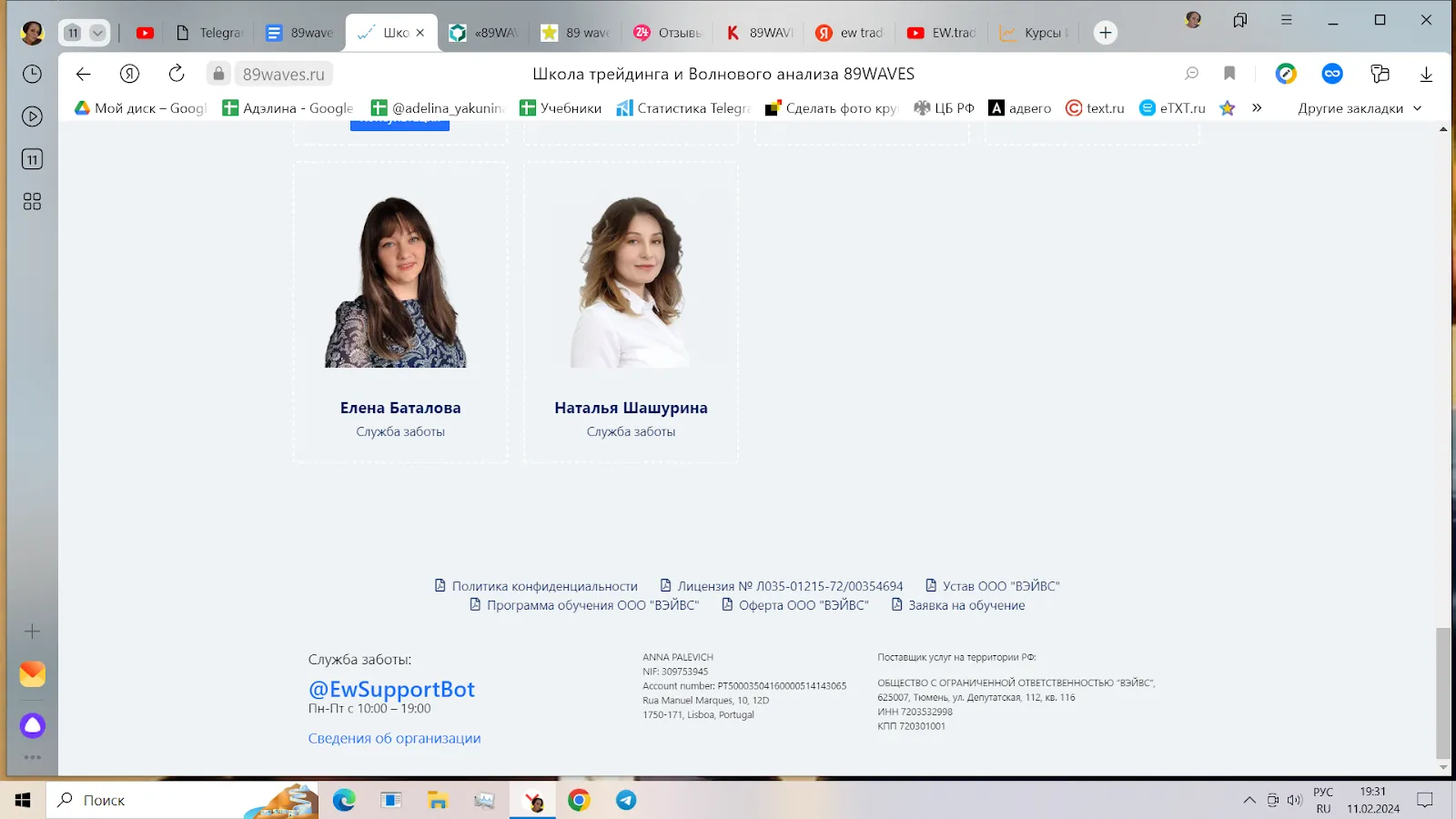This screenshot has width=1456, height=819.
Task: Open Telegram from the taskbar
Action: [626, 800]
